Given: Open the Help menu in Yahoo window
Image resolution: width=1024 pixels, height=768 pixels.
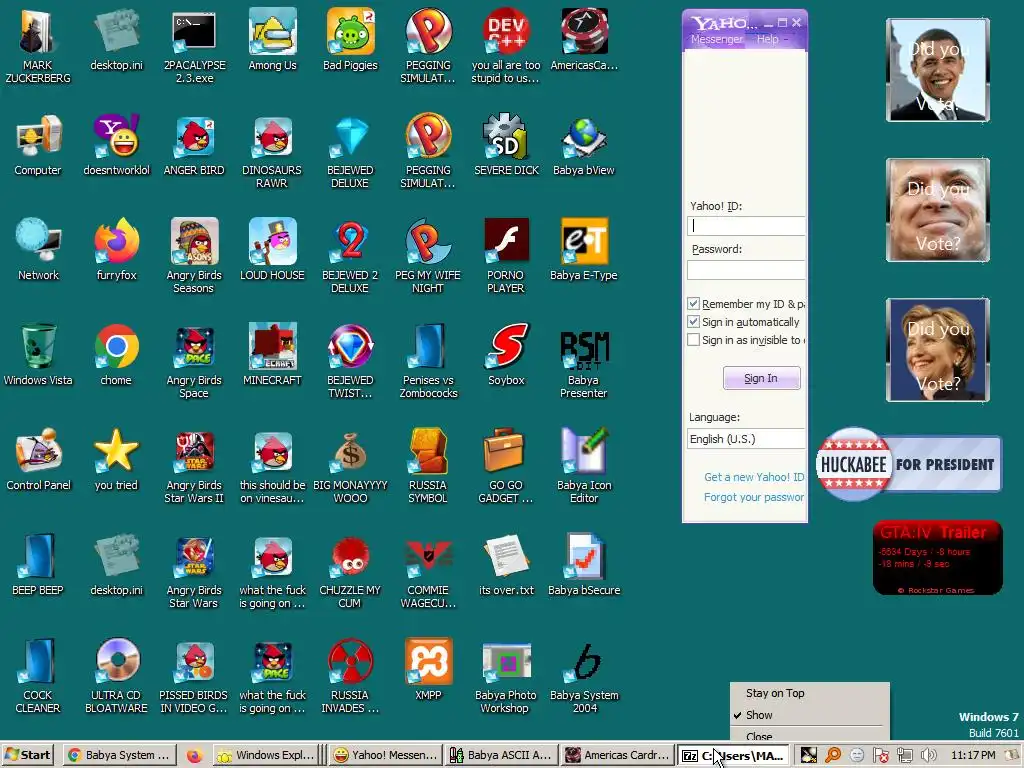Looking at the screenshot, I should click(x=767, y=39).
